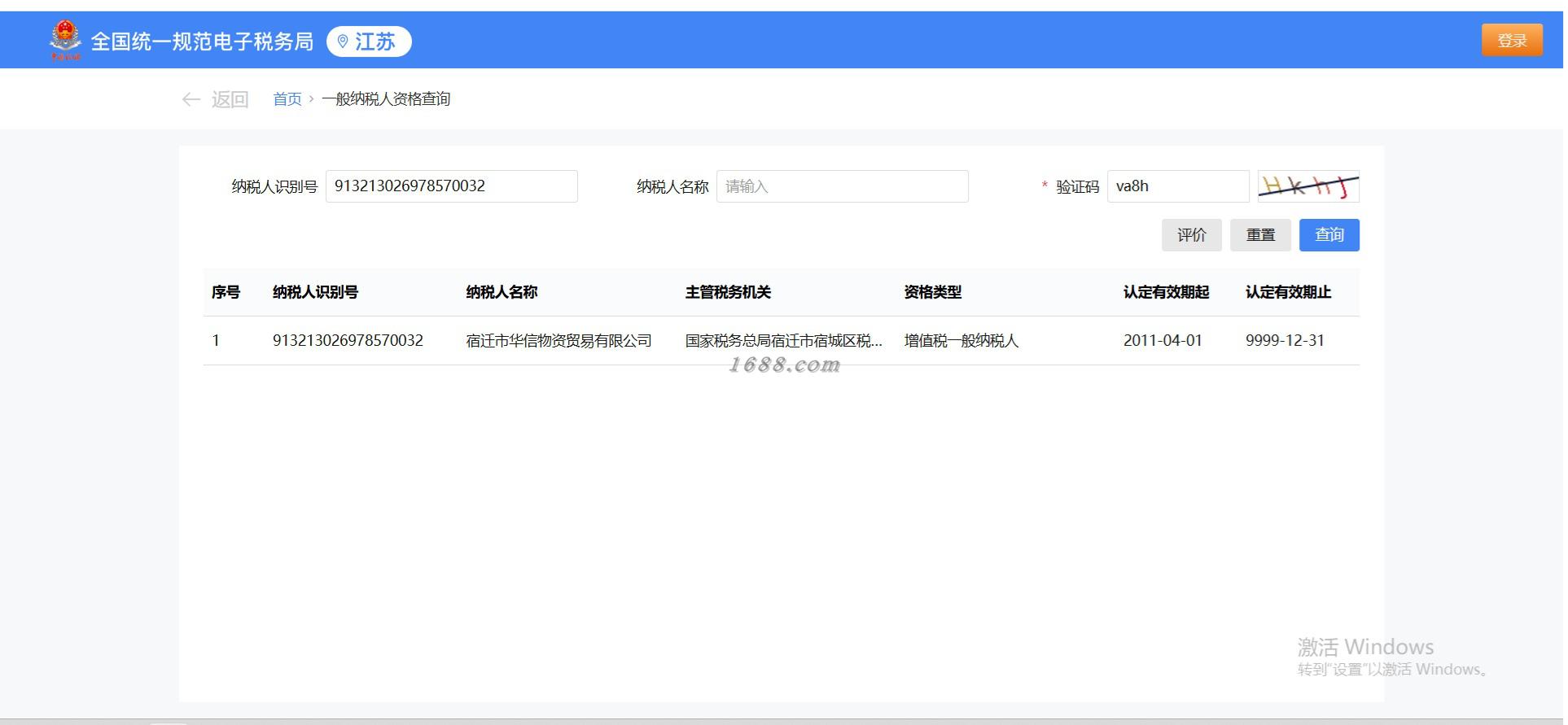Click the back arrow icon next to 返回

pyautogui.click(x=191, y=99)
